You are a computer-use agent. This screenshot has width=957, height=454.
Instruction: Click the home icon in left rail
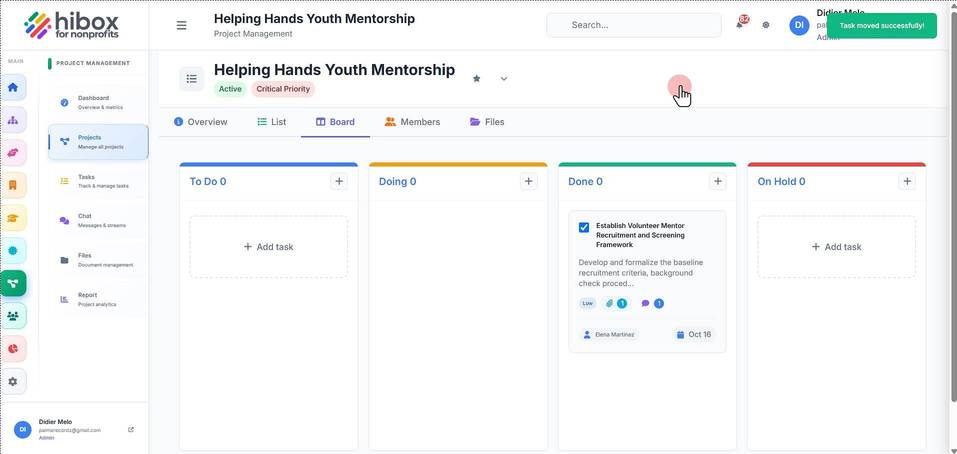[x=13, y=87]
